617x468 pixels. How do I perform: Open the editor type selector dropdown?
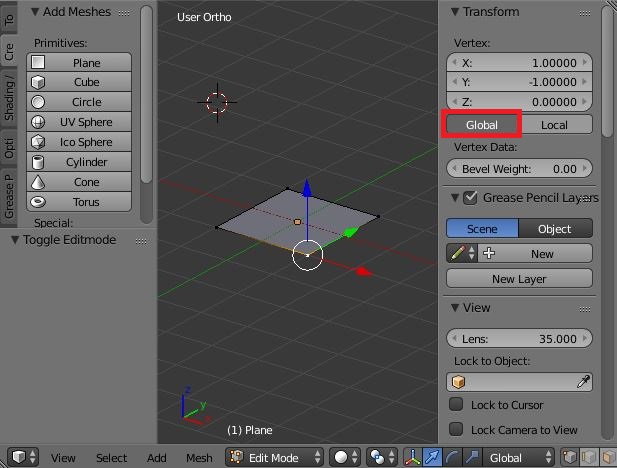point(23,457)
